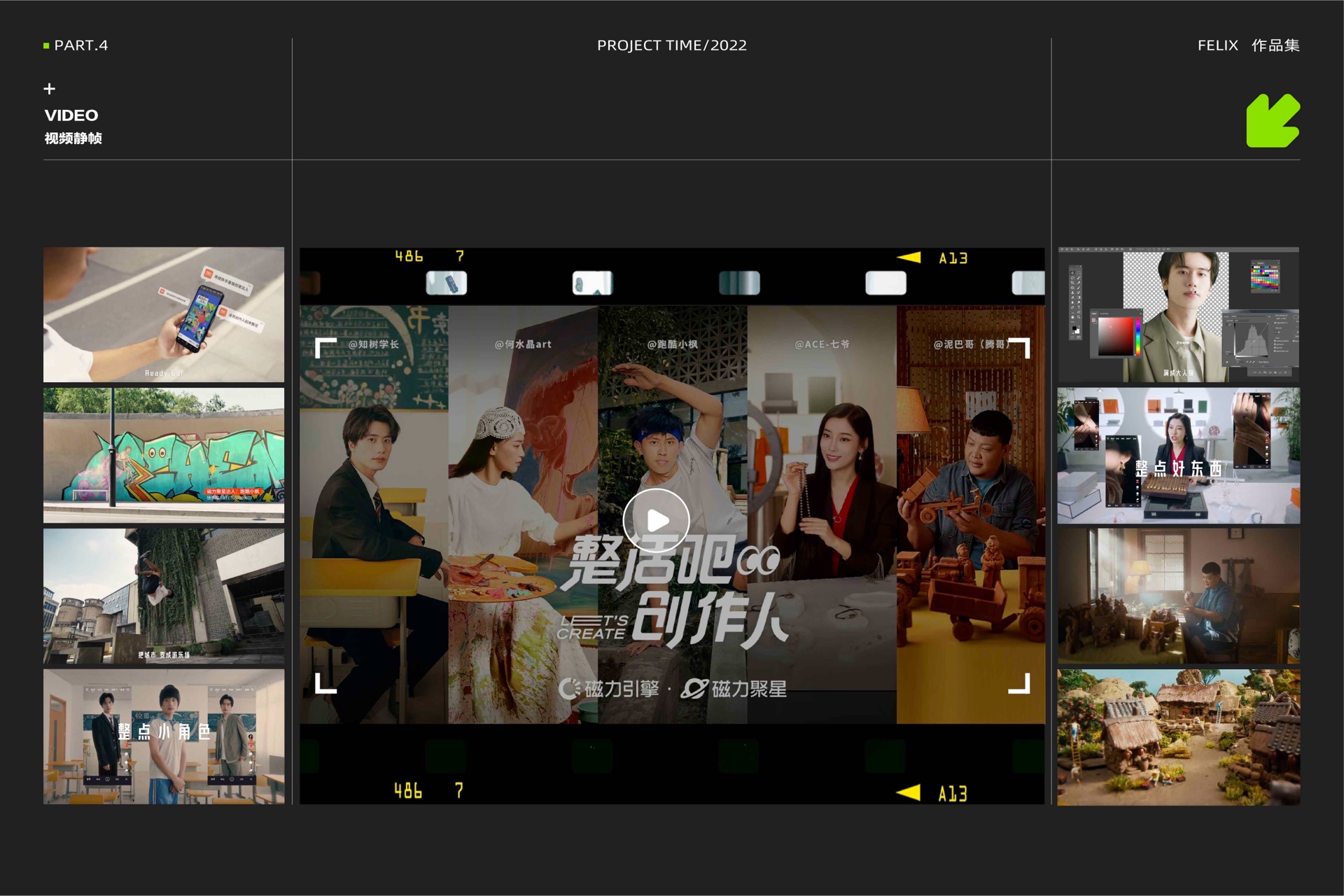Click the @跑酷小枫 name tag
1344x896 pixels.
(672, 344)
